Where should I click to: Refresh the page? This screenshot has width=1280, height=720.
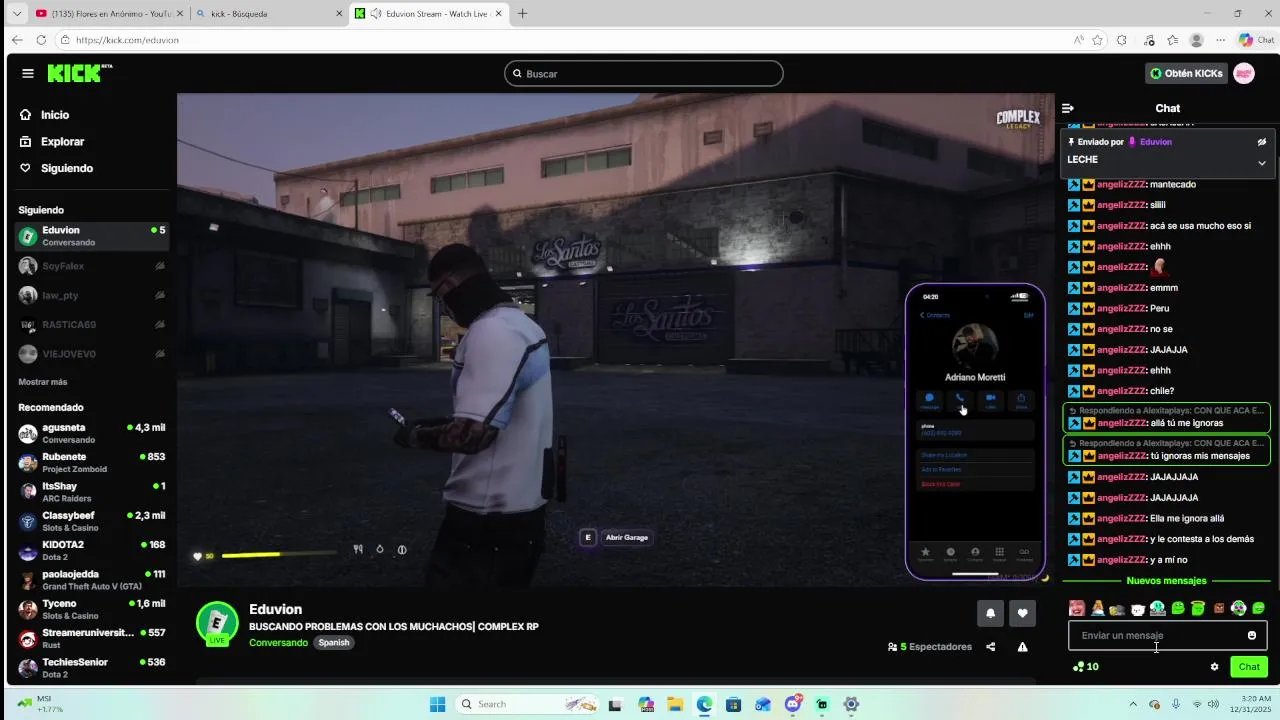[41, 40]
